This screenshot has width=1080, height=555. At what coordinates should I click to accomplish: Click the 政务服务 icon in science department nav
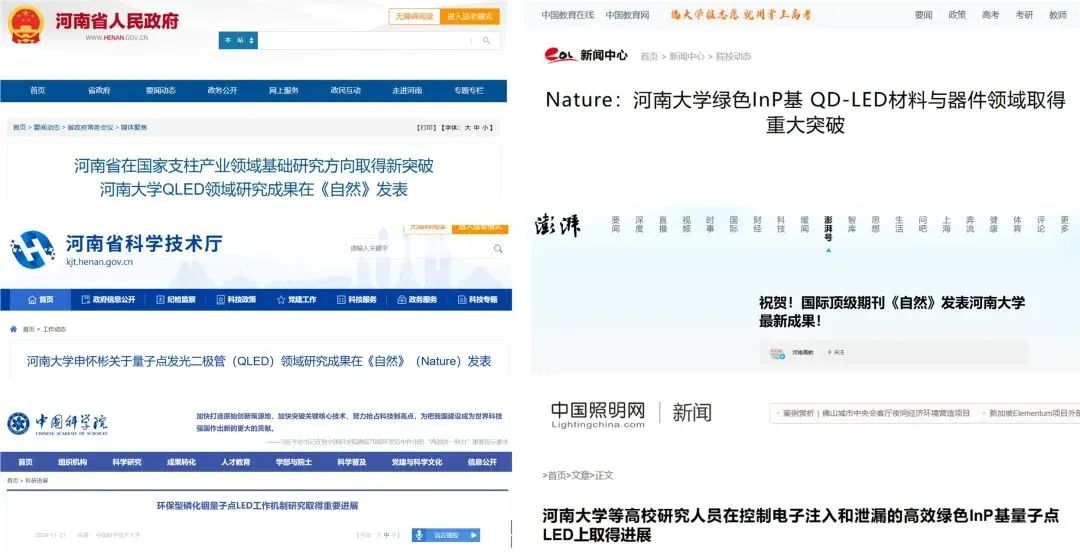coord(402,300)
